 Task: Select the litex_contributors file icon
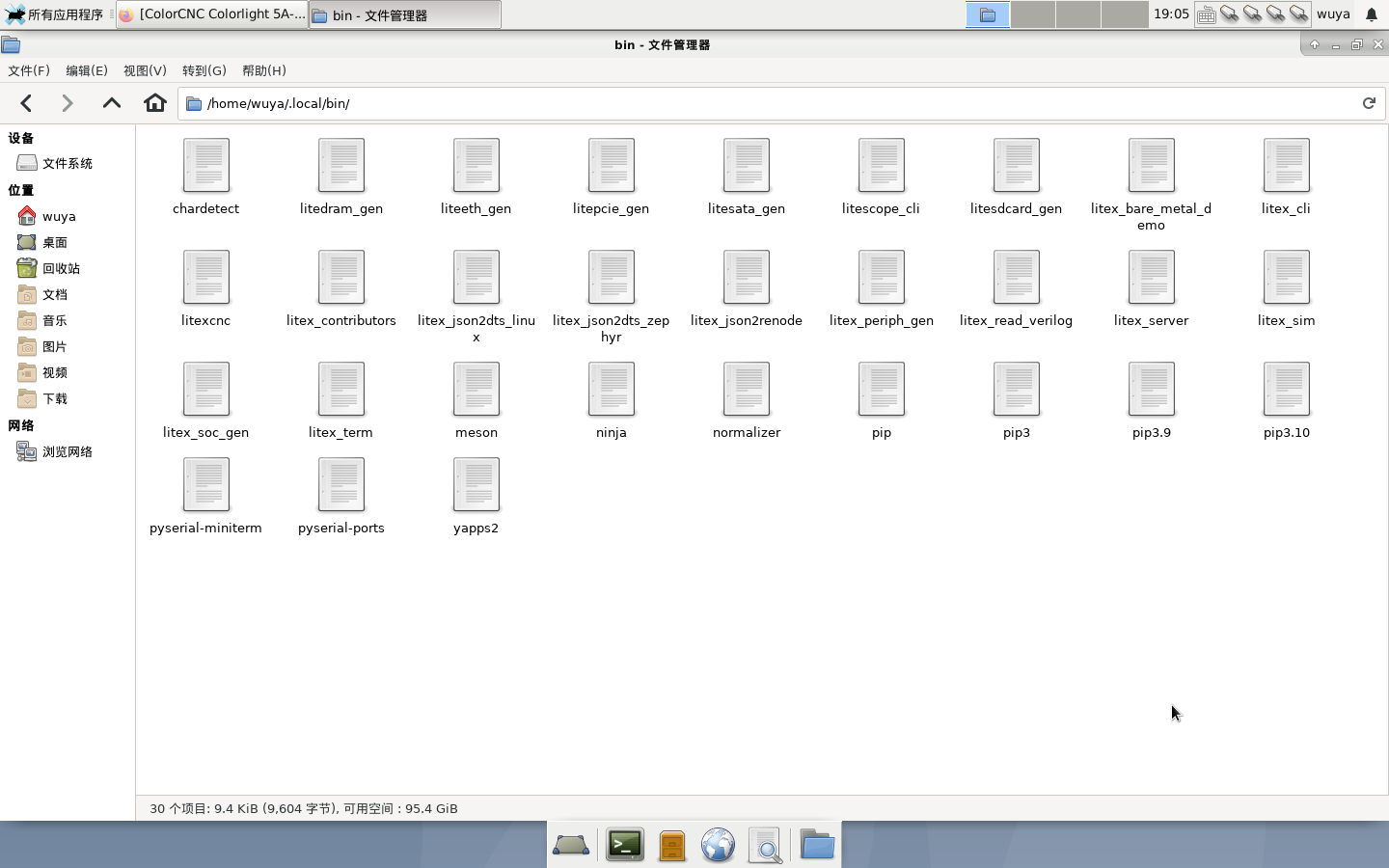click(x=341, y=277)
